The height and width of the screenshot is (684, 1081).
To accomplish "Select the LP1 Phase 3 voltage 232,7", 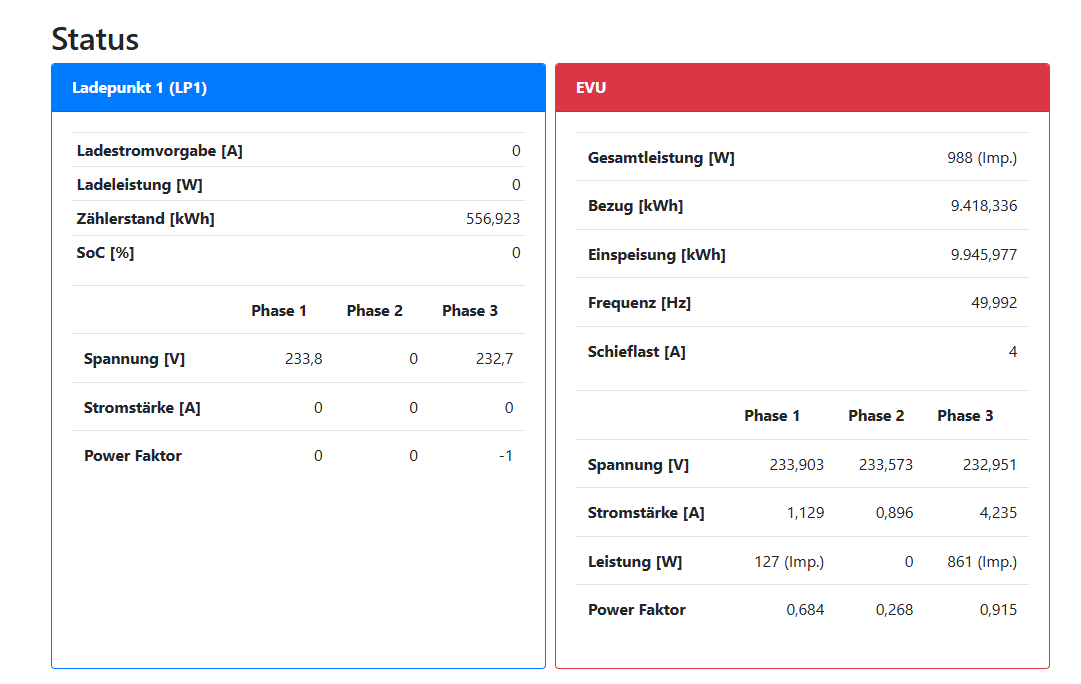I will [x=494, y=359].
